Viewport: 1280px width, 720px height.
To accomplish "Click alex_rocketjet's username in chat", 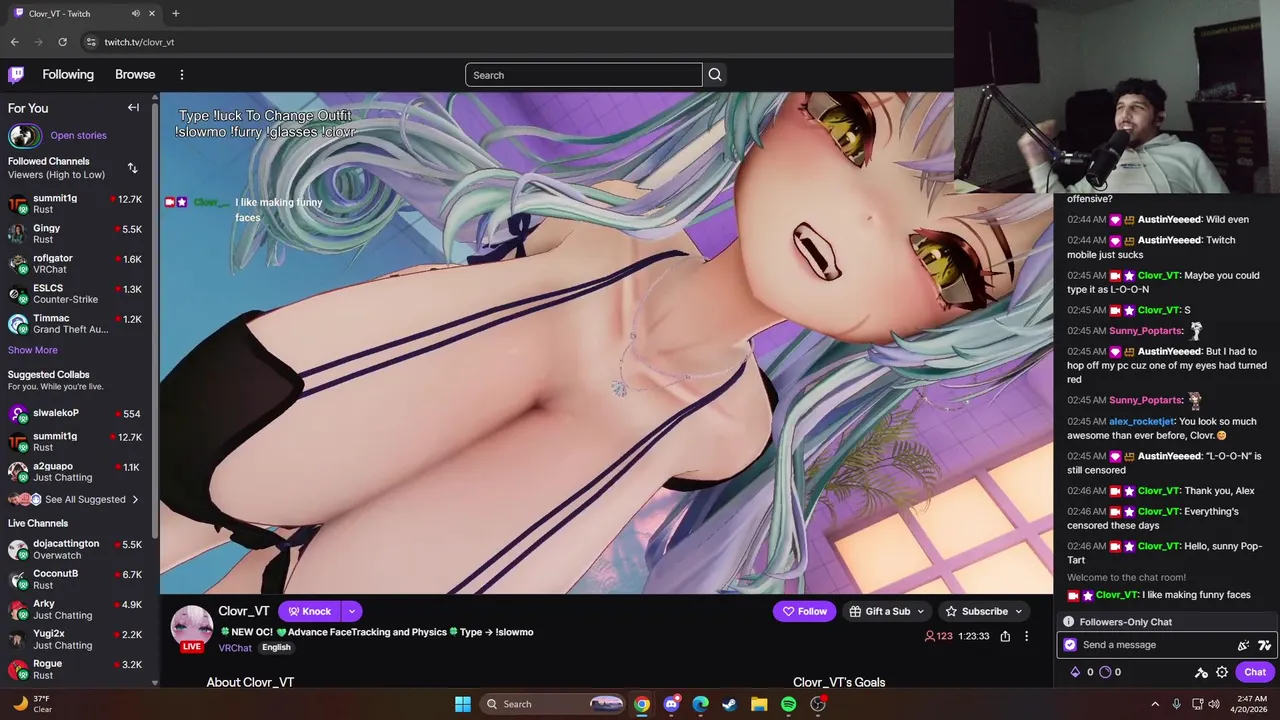I will 1141,422.
